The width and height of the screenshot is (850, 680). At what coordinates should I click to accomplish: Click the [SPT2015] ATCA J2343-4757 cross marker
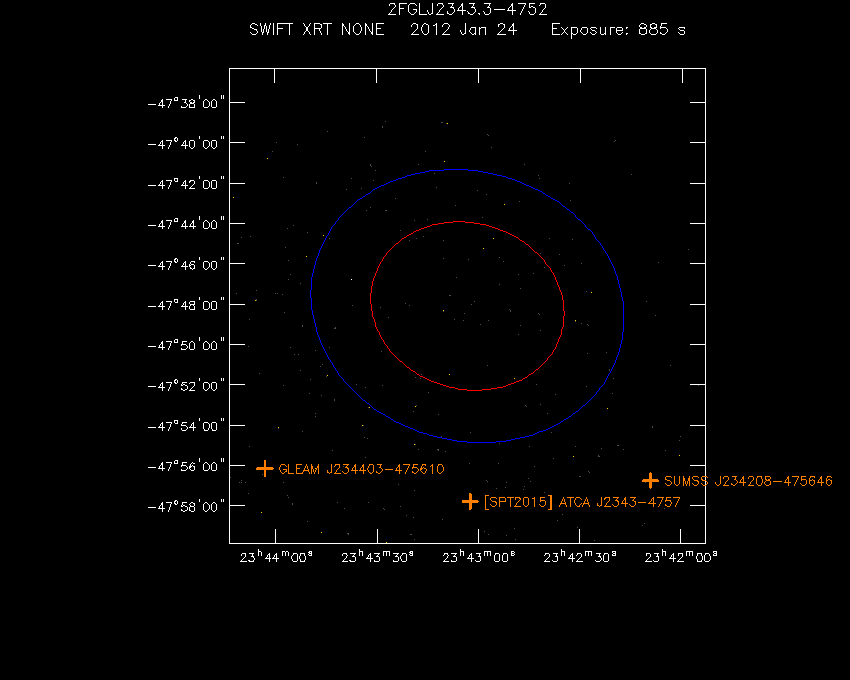tap(470, 502)
